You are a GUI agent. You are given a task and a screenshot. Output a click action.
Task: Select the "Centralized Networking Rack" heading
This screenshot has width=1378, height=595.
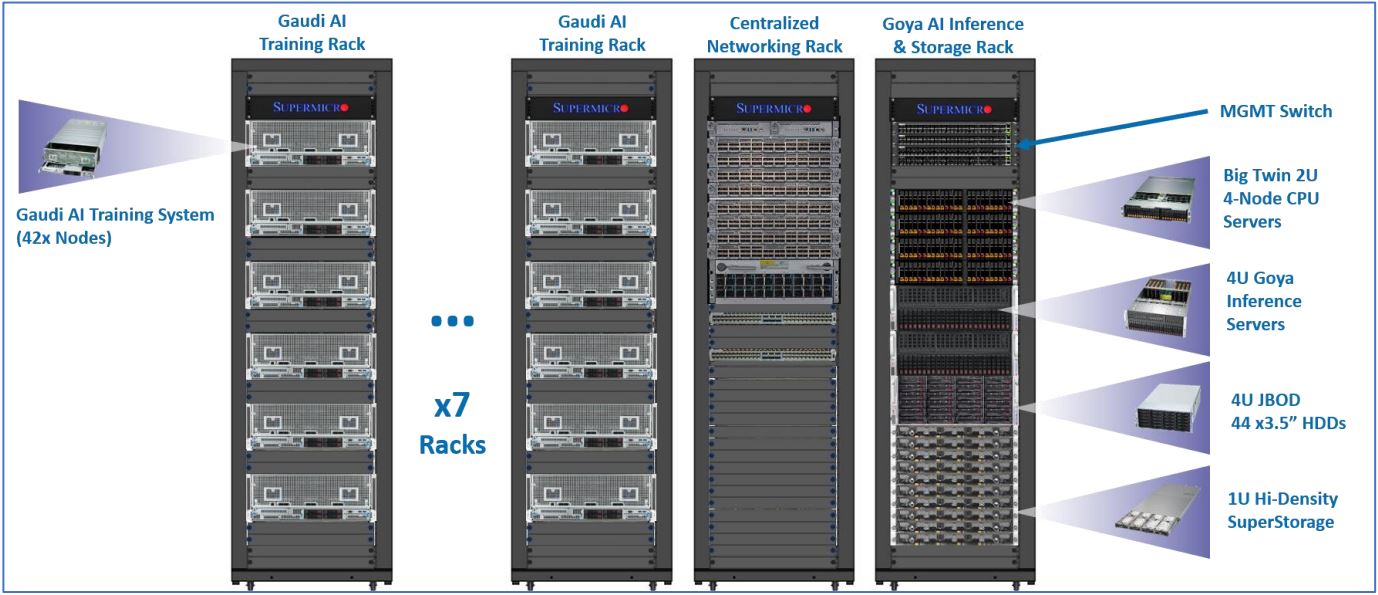click(x=774, y=34)
